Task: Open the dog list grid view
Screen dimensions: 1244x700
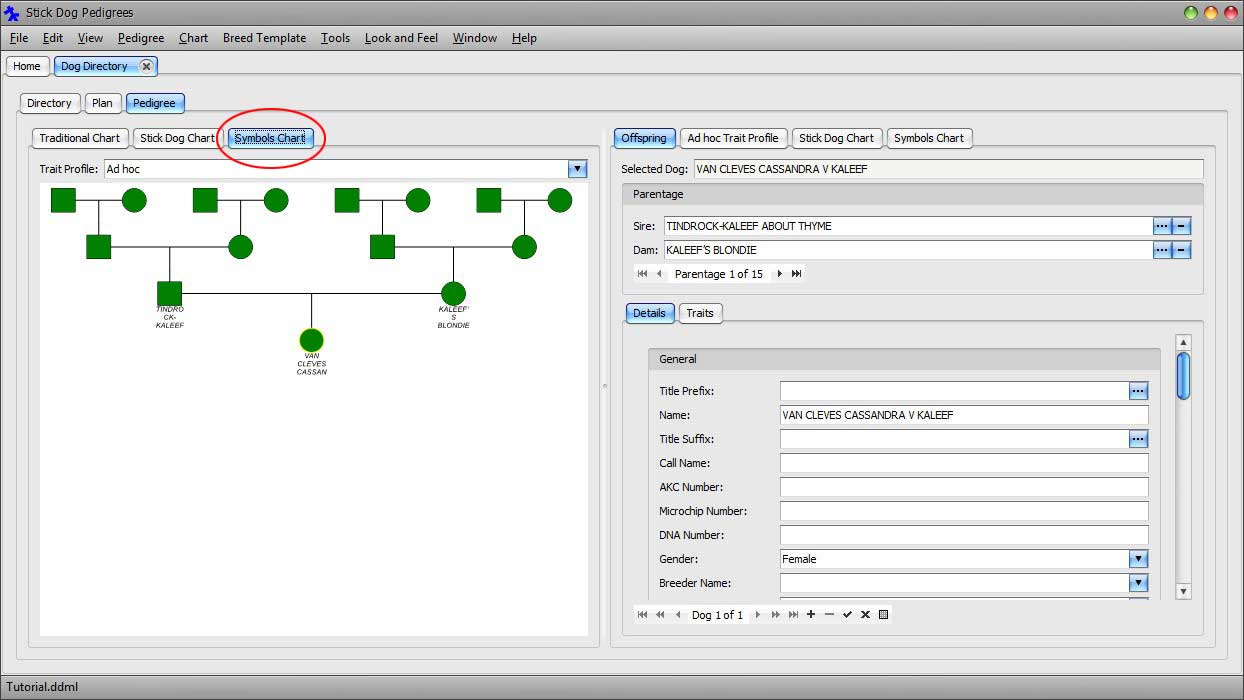Action: (x=883, y=614)
